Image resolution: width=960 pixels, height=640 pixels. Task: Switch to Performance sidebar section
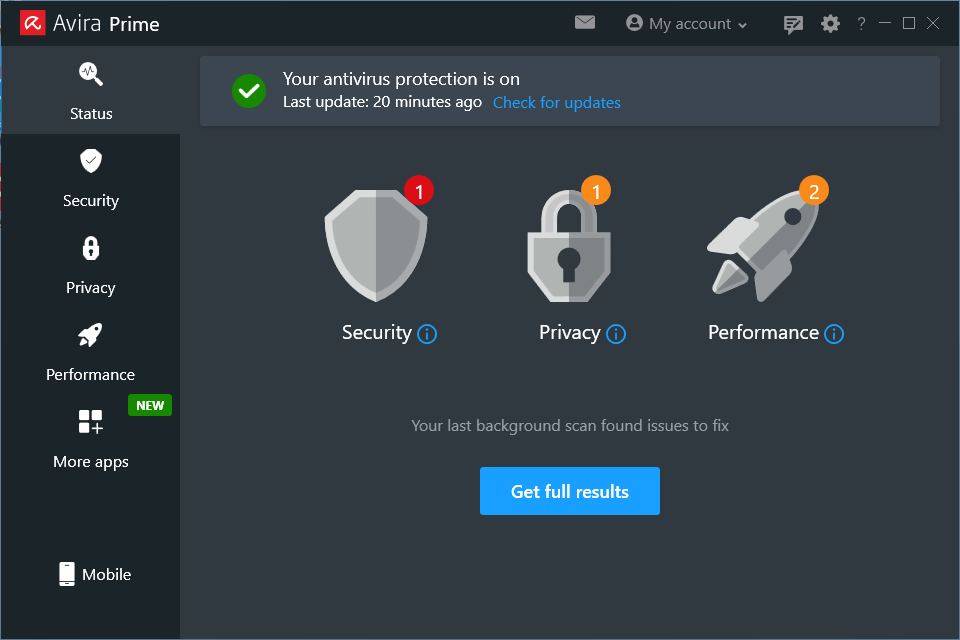91,352
